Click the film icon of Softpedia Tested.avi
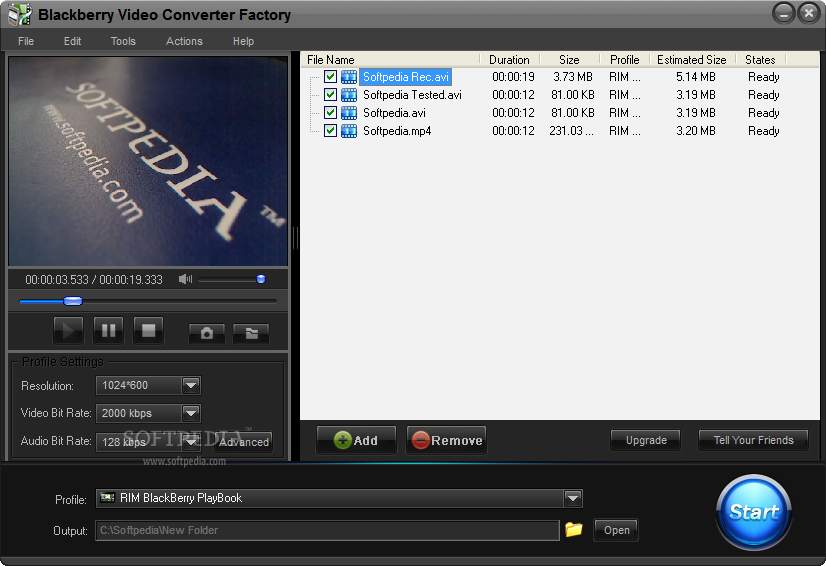This screenshot has width=826, height=566. click(349, 95)
